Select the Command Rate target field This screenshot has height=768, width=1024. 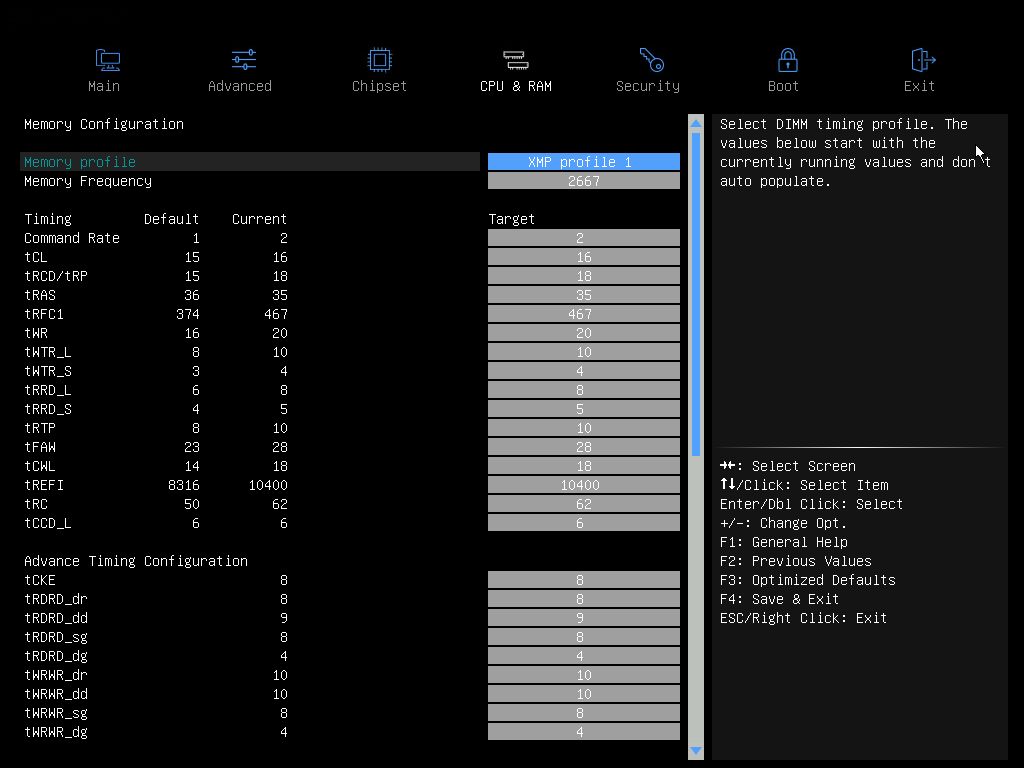tap(584, 238)
